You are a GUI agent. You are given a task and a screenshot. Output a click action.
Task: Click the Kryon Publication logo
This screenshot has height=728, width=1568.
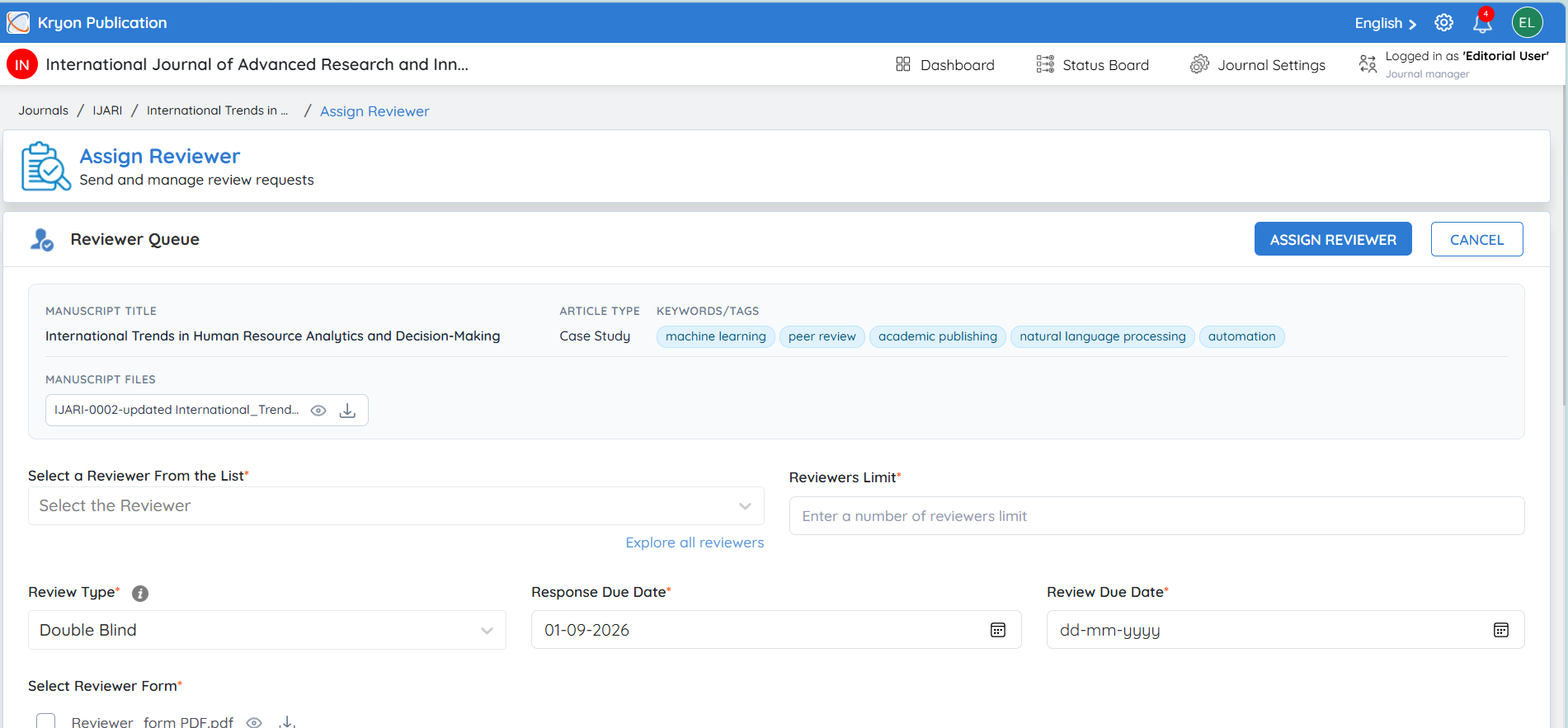click(x=18, y=22)
